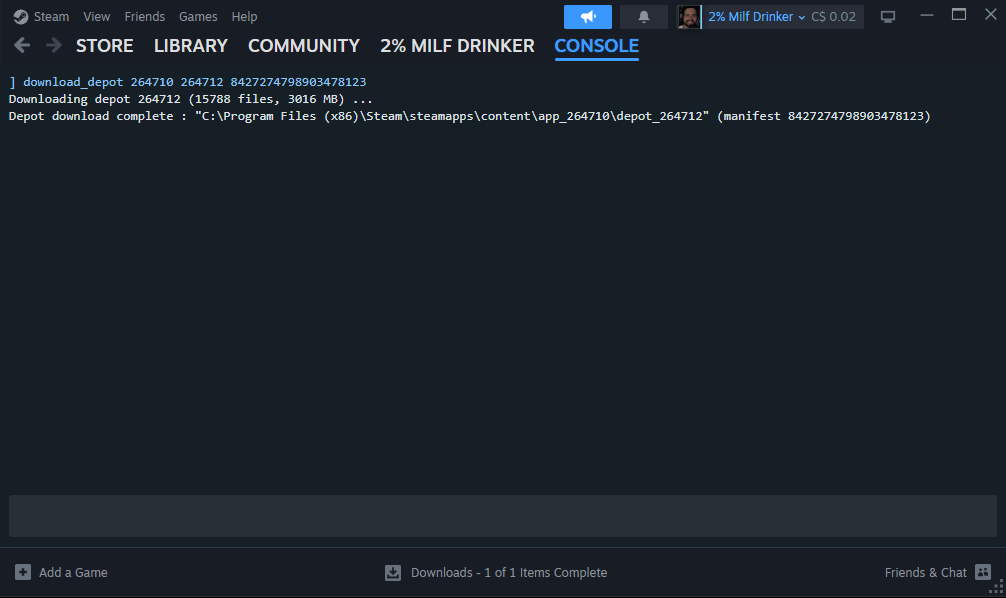The image size is (1006, 598).
Task: Open the Games menu
Action: tap(198, 17)
